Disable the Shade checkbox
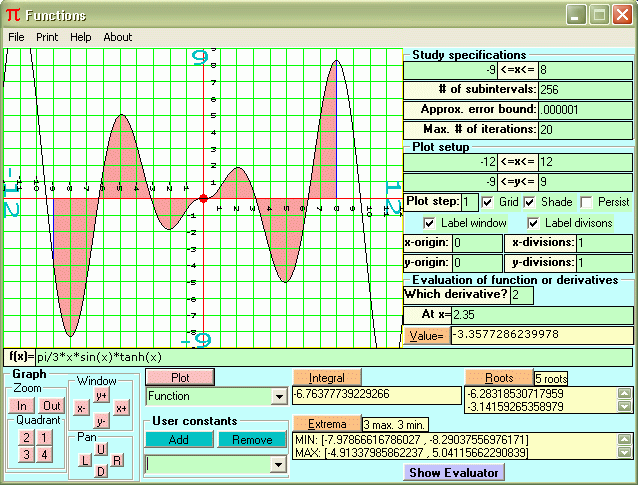 [530, 202]
